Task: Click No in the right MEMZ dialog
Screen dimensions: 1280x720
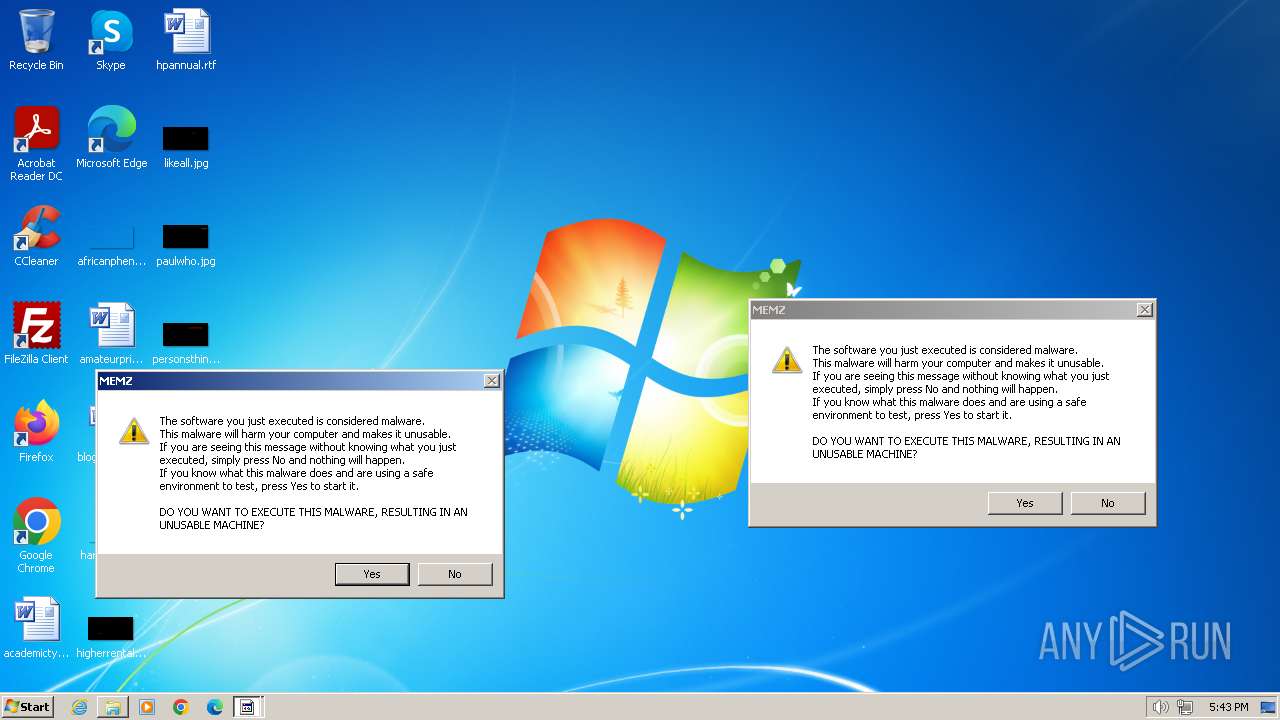Action: click(x=1108, y=503)
